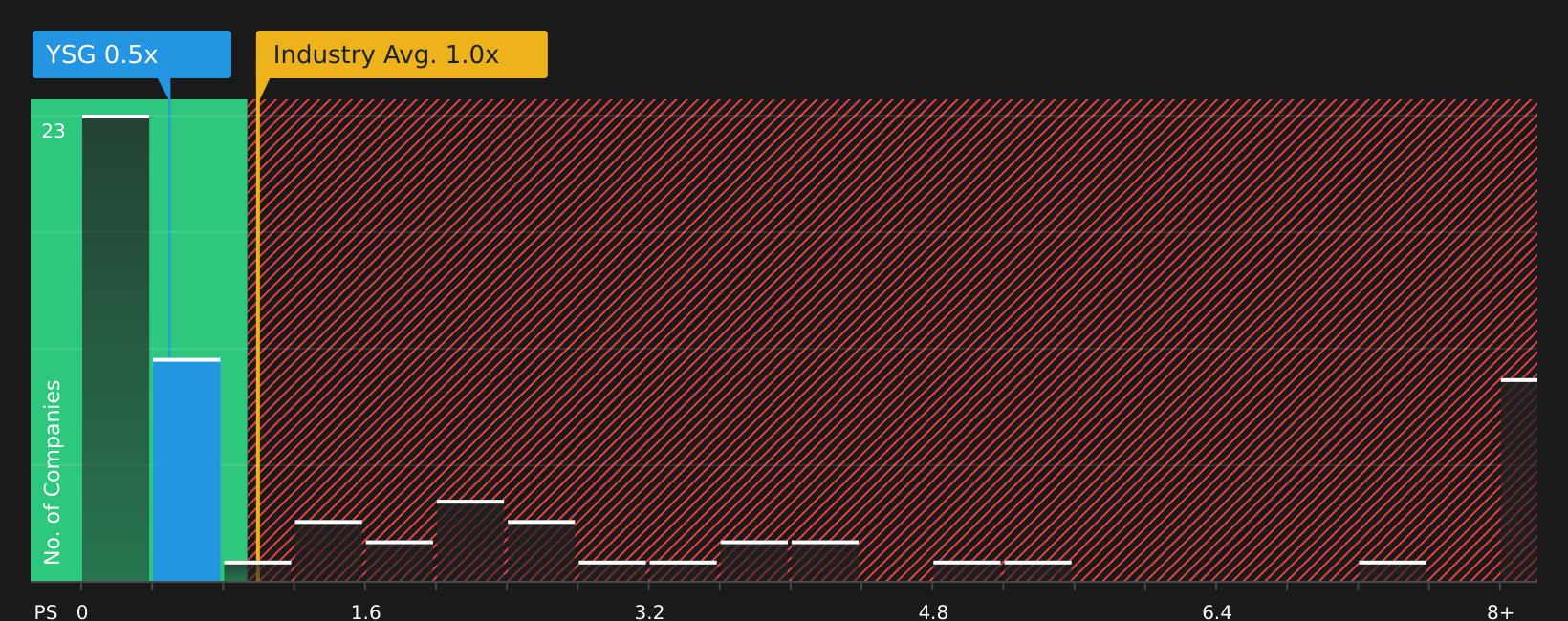This screenshot has width=1568, height=621.
Task: Click the '4.8' axis label
Action: pyautogui.click(x=933, y=612)
